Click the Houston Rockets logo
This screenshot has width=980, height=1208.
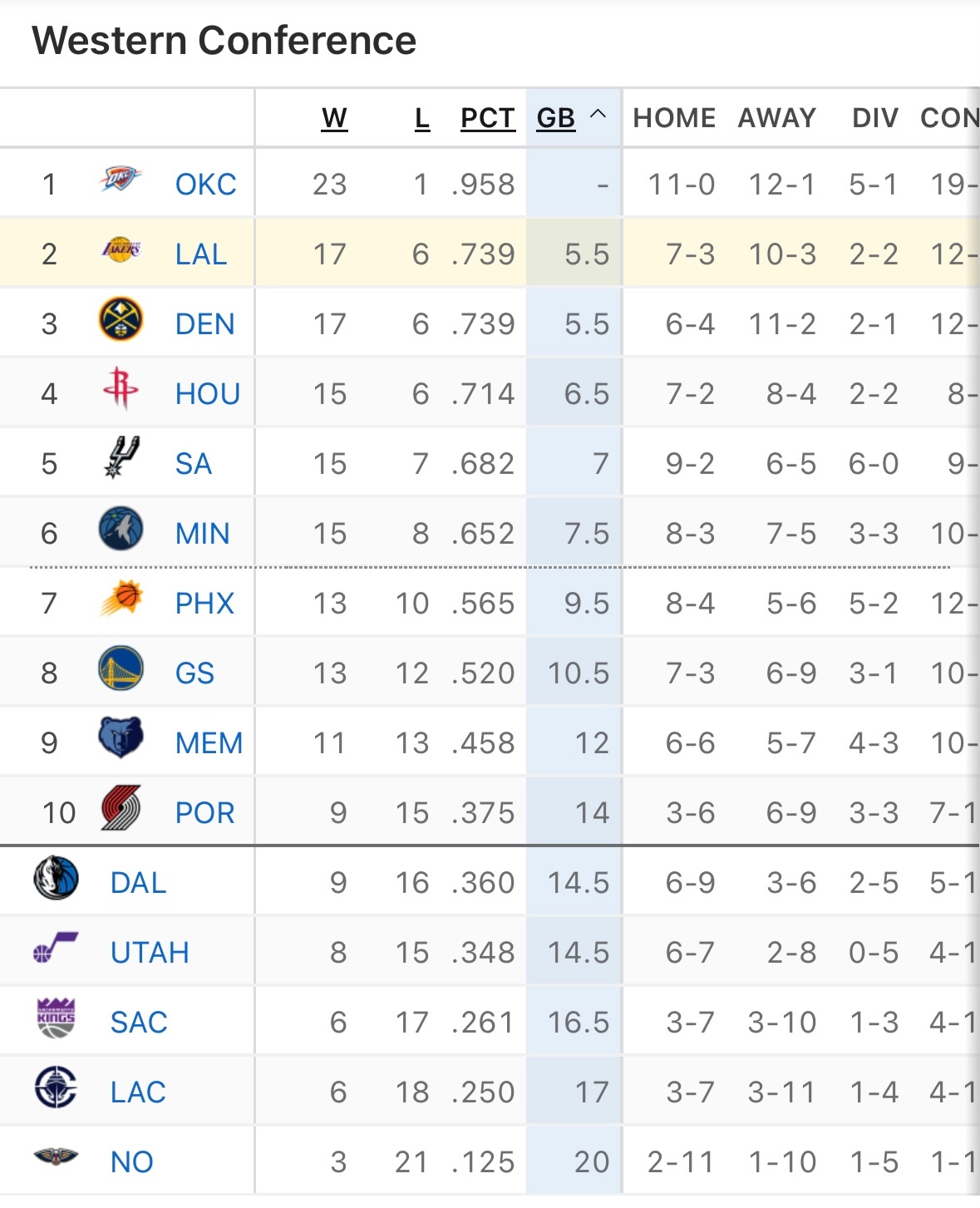(121, 389)
